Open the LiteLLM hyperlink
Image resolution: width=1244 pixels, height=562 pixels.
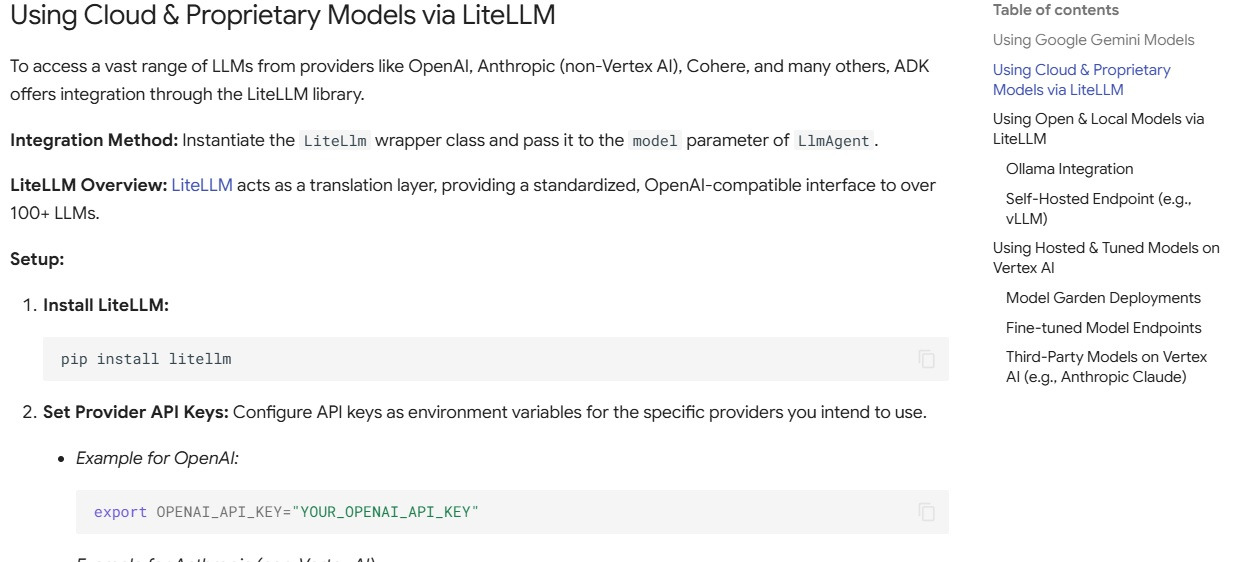[202, 186]
